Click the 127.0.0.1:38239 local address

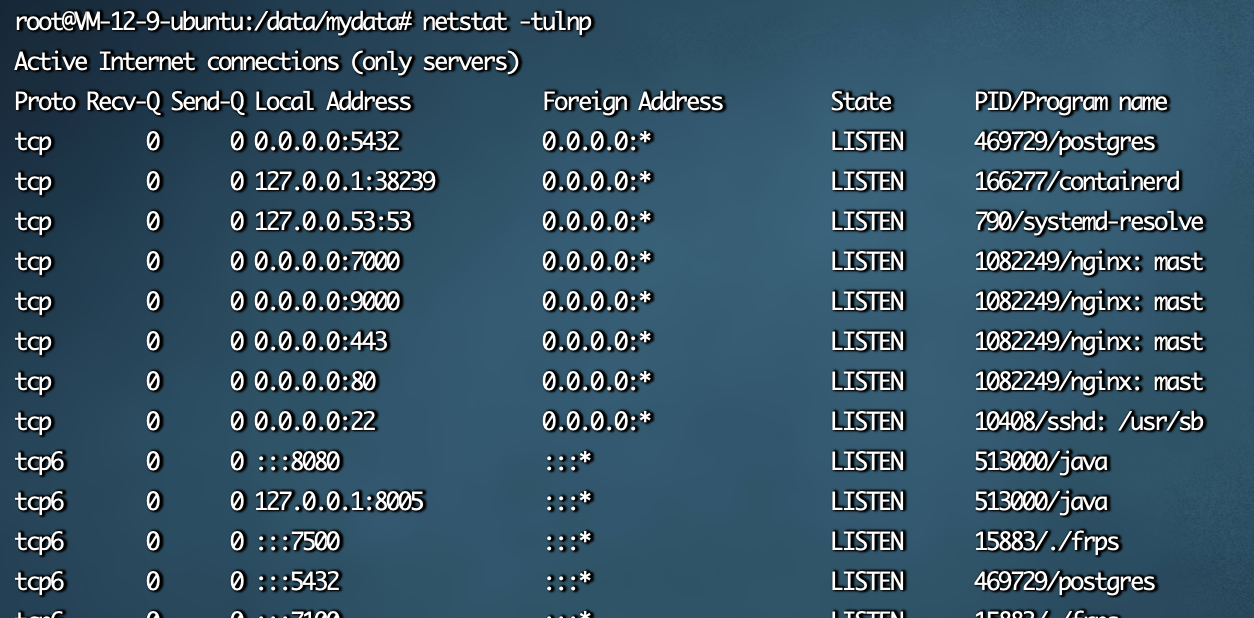(344, 181)
